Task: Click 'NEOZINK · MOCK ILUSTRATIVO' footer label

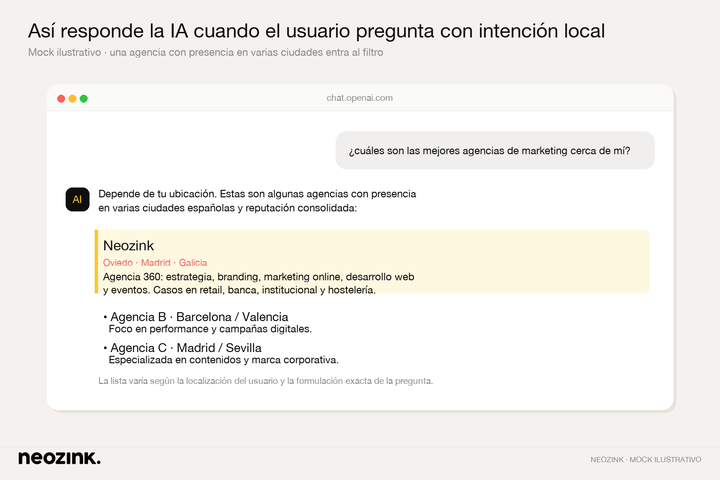Action: click(646, 459)
